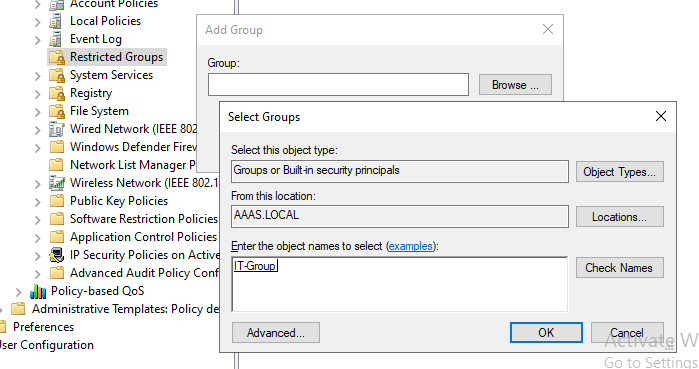Expand the Account Policies node

tap(38, 5)
